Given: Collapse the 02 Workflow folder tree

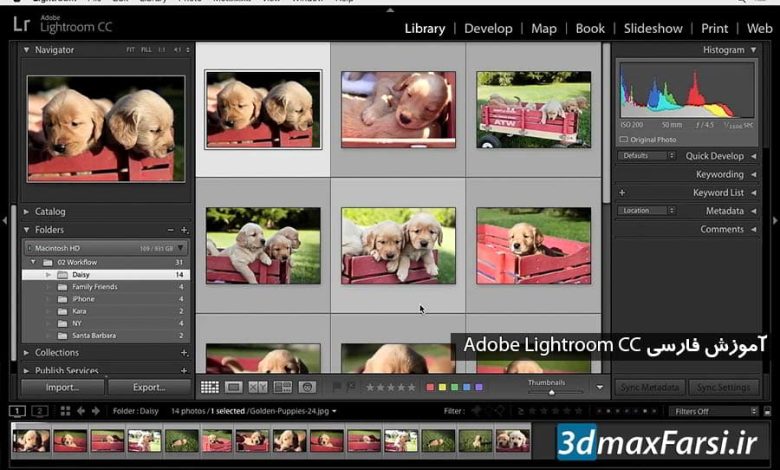Looking at the screenshot, I should (33, 262).
